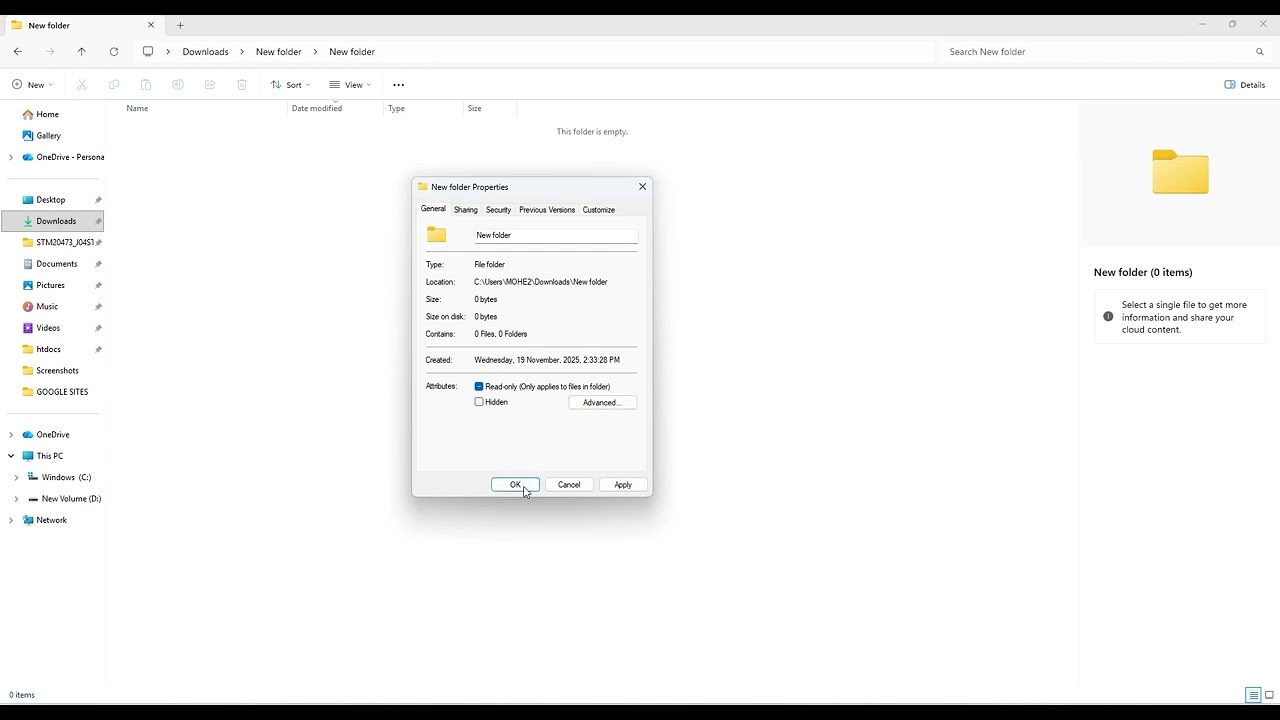1280x720 pixels.
Task: Click the folder name text field
Action: coord(555,235)
